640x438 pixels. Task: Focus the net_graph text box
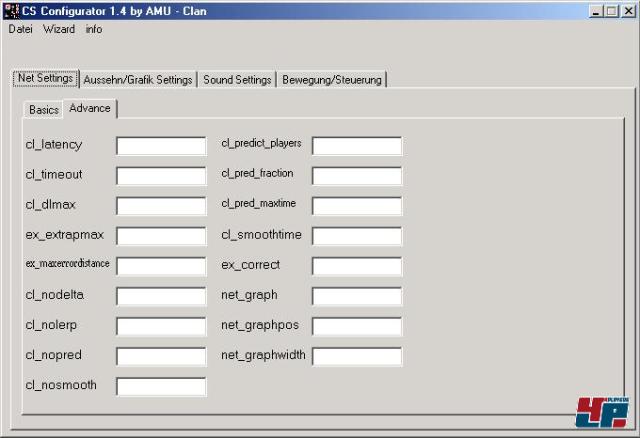click(x=357, y=296)
